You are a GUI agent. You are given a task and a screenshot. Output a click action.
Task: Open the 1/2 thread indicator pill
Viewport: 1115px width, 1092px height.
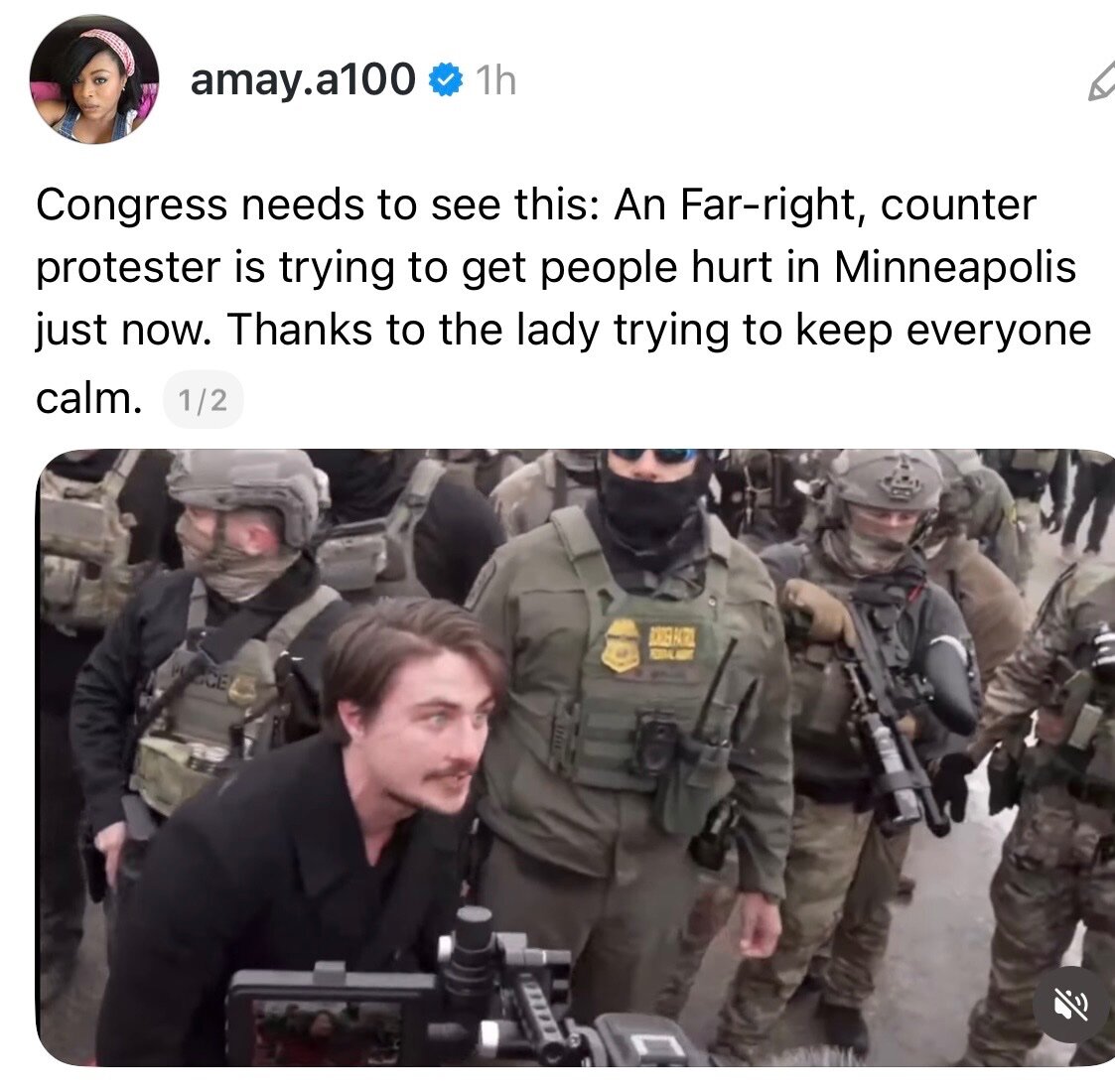pos(204,399)
